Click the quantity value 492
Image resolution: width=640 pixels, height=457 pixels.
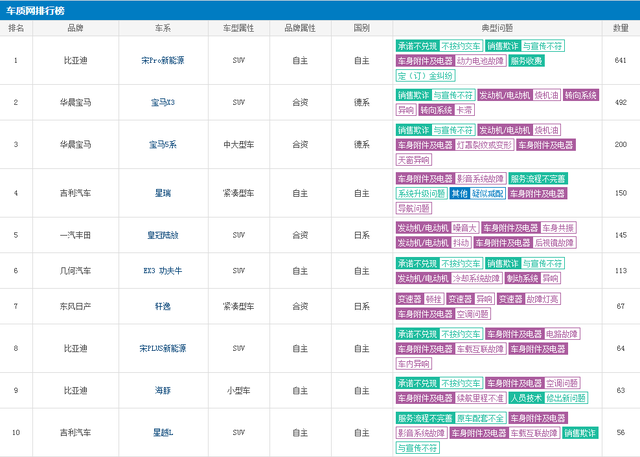(x=621, y=102)
